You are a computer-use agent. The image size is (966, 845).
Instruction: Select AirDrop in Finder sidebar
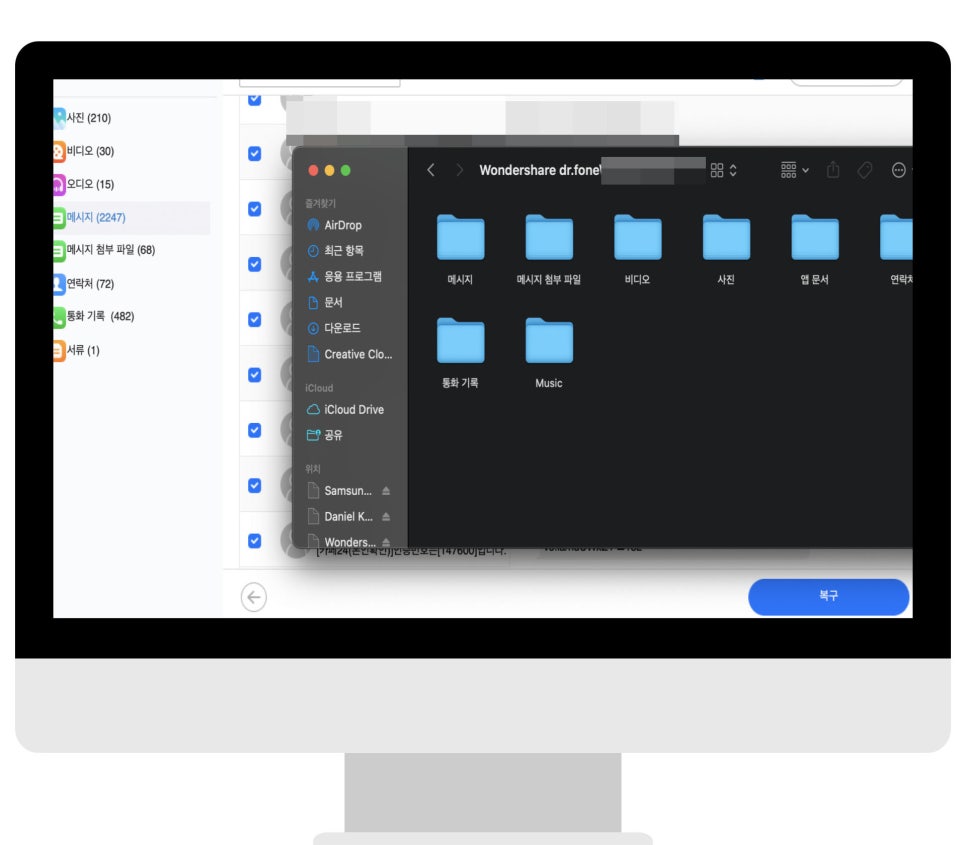tap(335, 225)
